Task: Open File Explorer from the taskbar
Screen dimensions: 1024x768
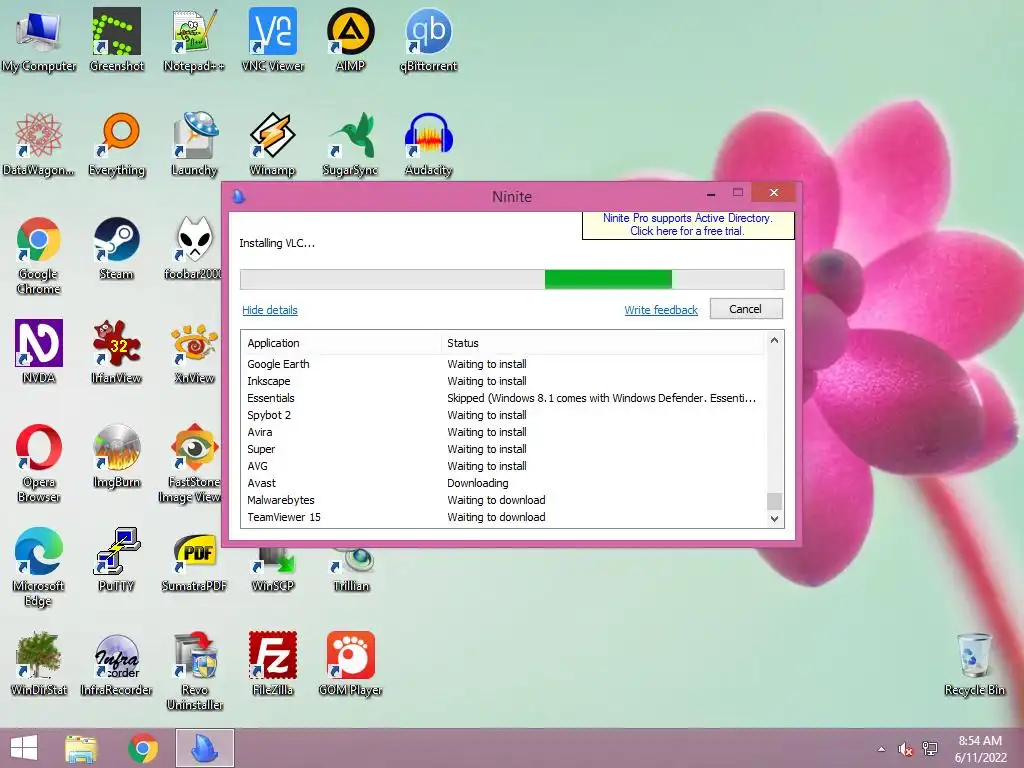Action: tap(81, 748)
